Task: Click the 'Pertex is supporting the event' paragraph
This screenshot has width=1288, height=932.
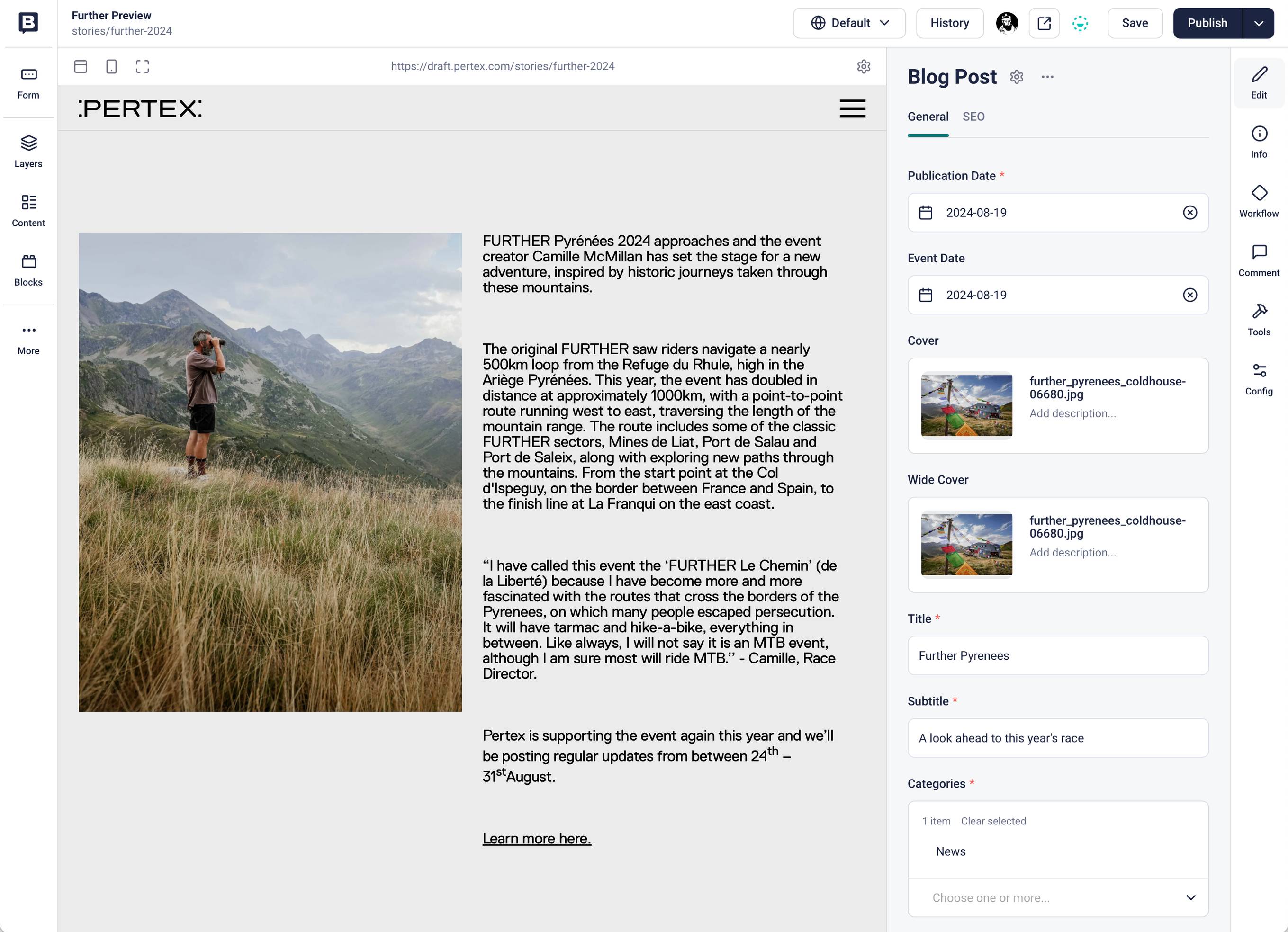Action: (658, 755)
